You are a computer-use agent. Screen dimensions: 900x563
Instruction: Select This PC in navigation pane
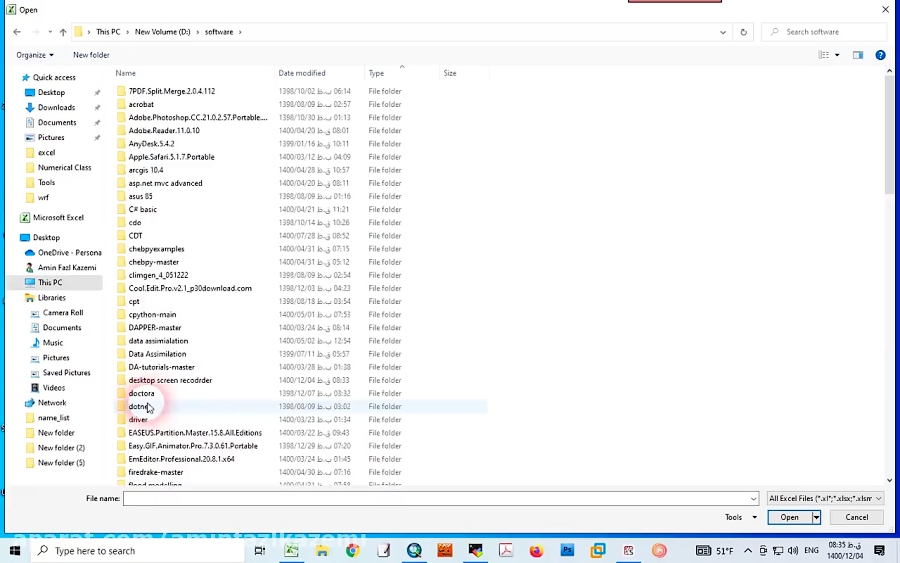[x=50, y=283]
